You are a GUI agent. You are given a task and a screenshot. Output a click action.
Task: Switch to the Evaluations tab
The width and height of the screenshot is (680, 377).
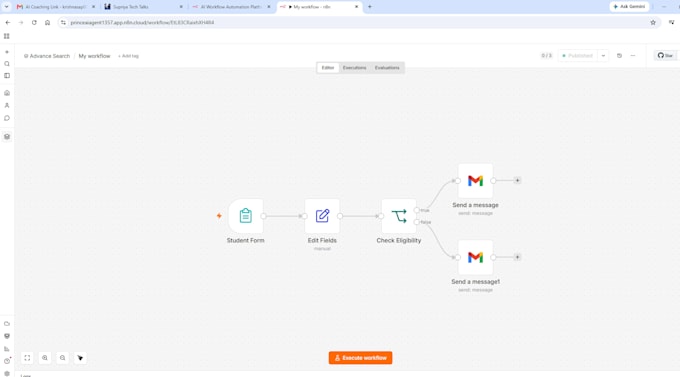(x=387, y=68)
